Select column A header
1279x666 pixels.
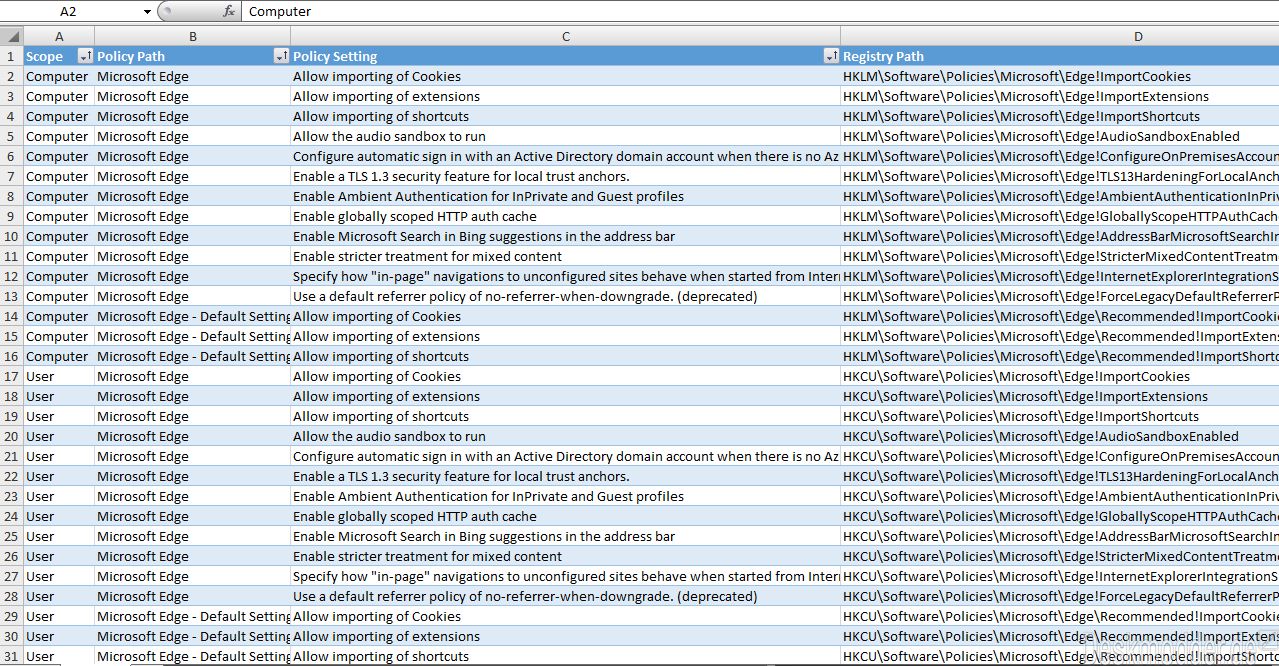point(59,36)
